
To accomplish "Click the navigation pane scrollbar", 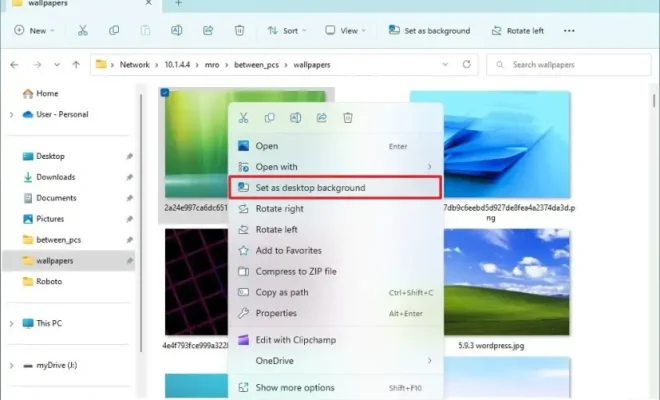I will [x=141, y=222].
